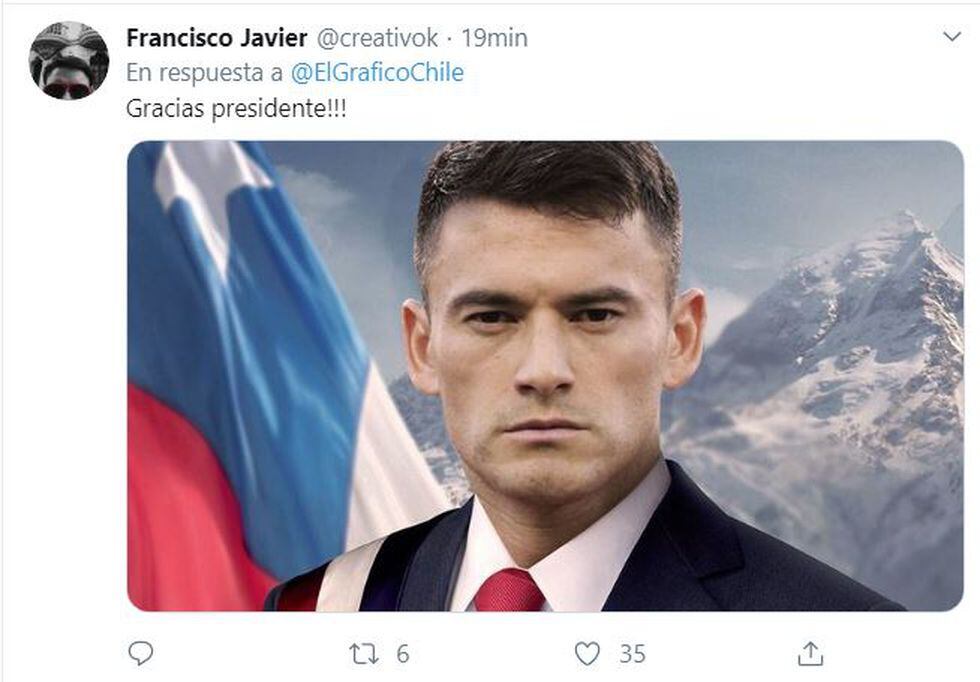The width and height of the screenshot is (980, 682).
Task: Open the @ElGraficoChile mention link
Action: coord(377,73)
